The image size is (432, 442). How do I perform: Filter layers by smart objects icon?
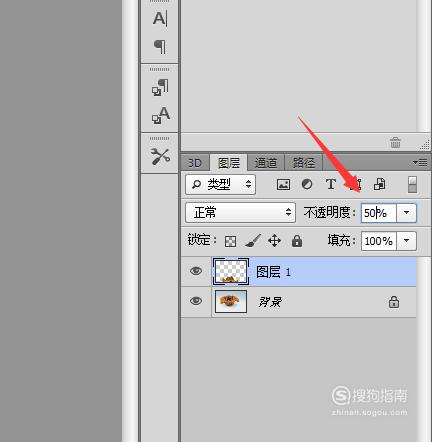(x=379, y=184)
